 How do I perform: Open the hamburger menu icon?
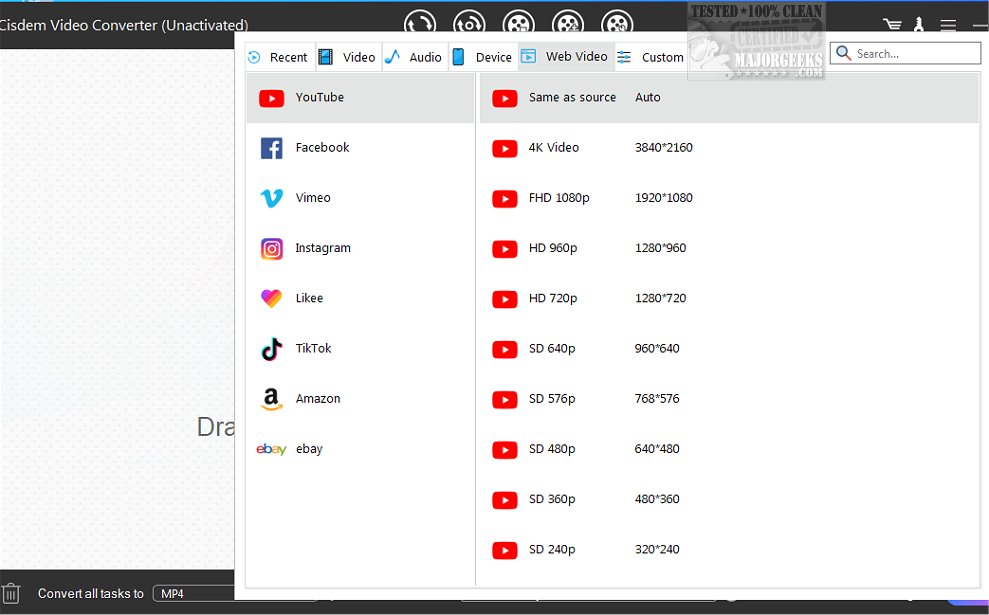[x=948, y=25]
